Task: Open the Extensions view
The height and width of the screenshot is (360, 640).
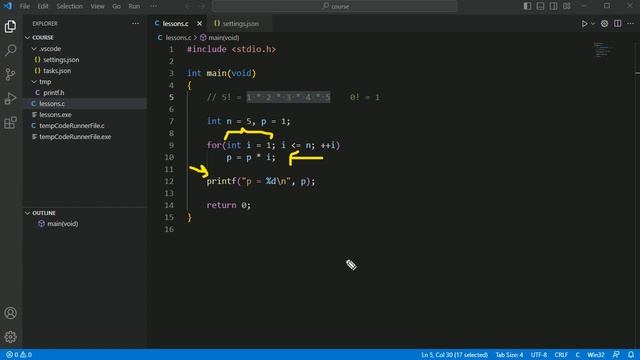Action: click(11, 122)
